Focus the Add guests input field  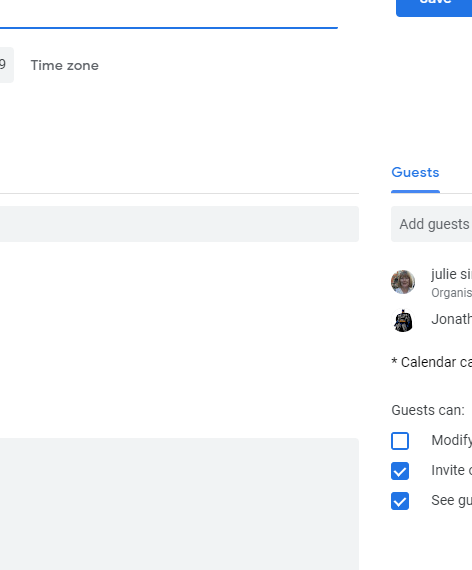pos(432,224)
